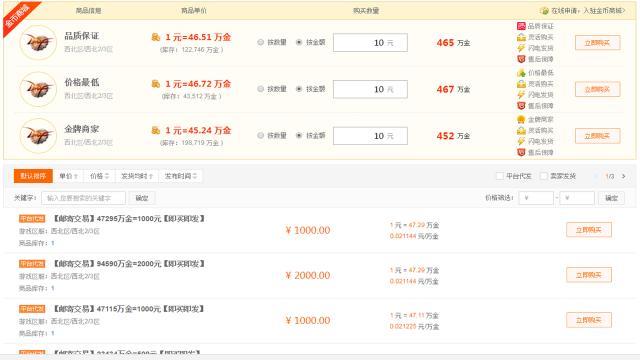Image resolution: width=640 pixels, height=360 pixels.
Task: Click the 金牌商家 gold medal icon
Action: 521,120
